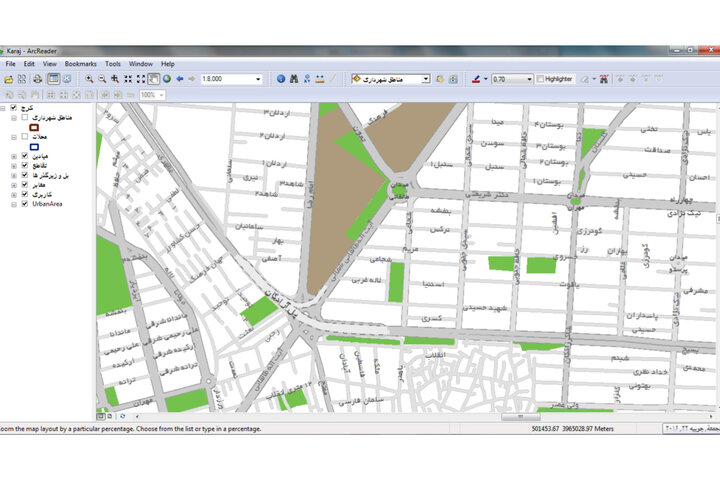Open the Tools menu
Image resolution: width=720 pixels, height=480 pixels.
pos(112,64)
